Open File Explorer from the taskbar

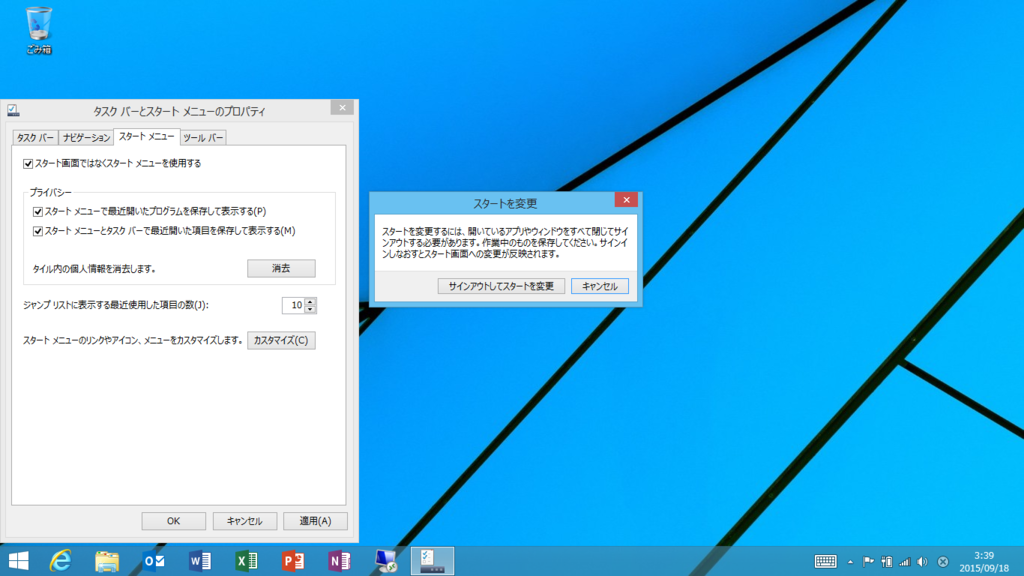(x=107, y=561)
